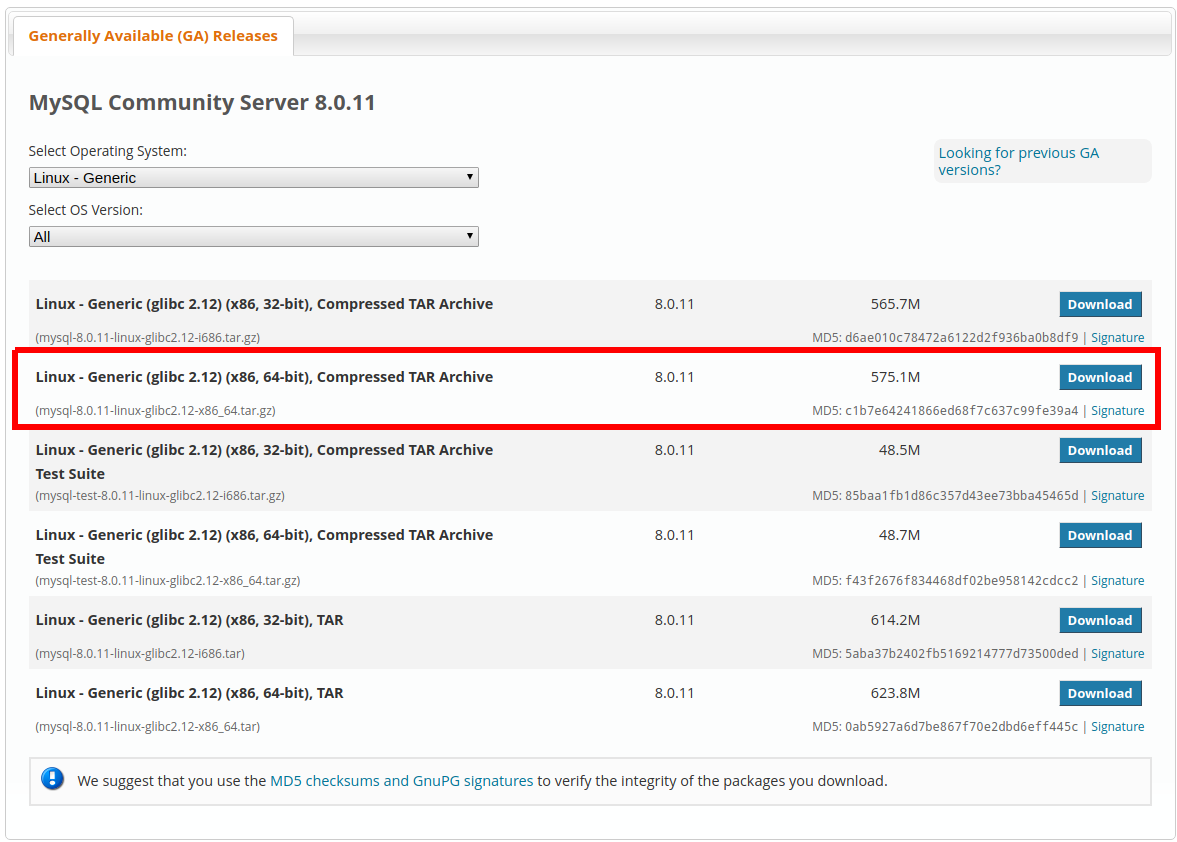Open the Generally Available (GA) Releases tab
Image resolution: width=1177 pixels, height=842 pixels.
pos(153,36)
